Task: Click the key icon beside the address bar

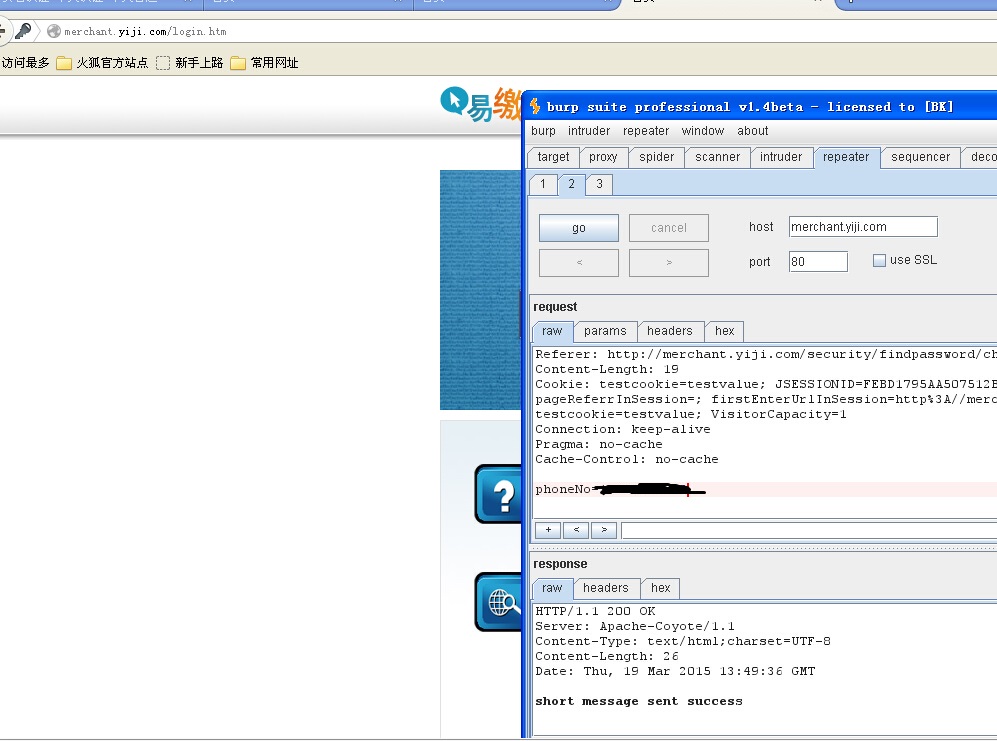Action: (23, 31)
